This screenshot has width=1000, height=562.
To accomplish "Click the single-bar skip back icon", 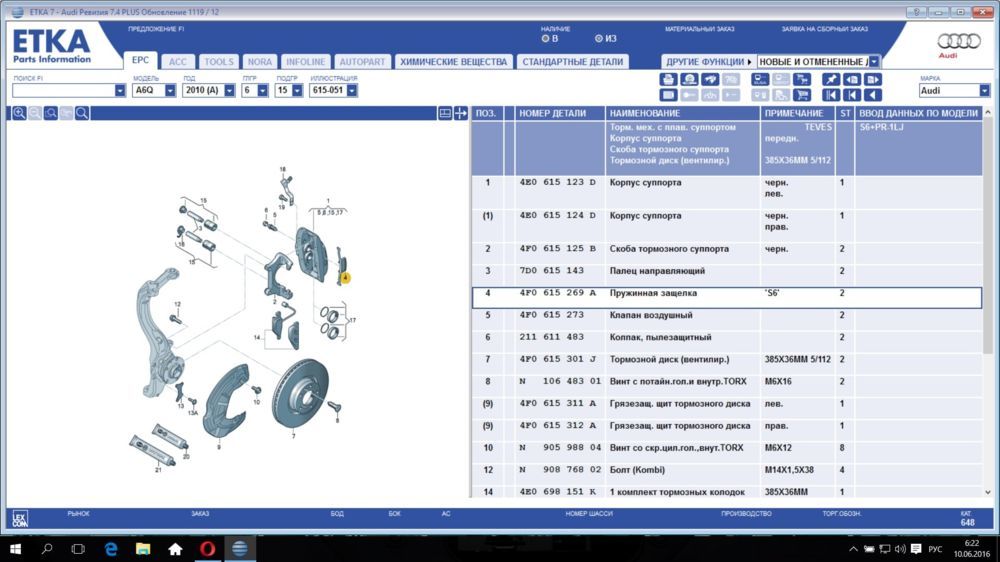I will click(x=851, y=95).
